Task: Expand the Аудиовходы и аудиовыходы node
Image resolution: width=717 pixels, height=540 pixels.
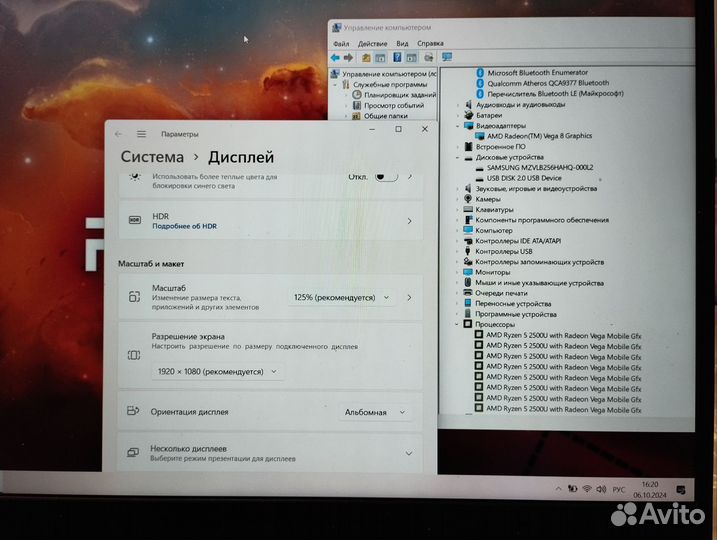Action: pyautogui.click(x=458, y=105)
